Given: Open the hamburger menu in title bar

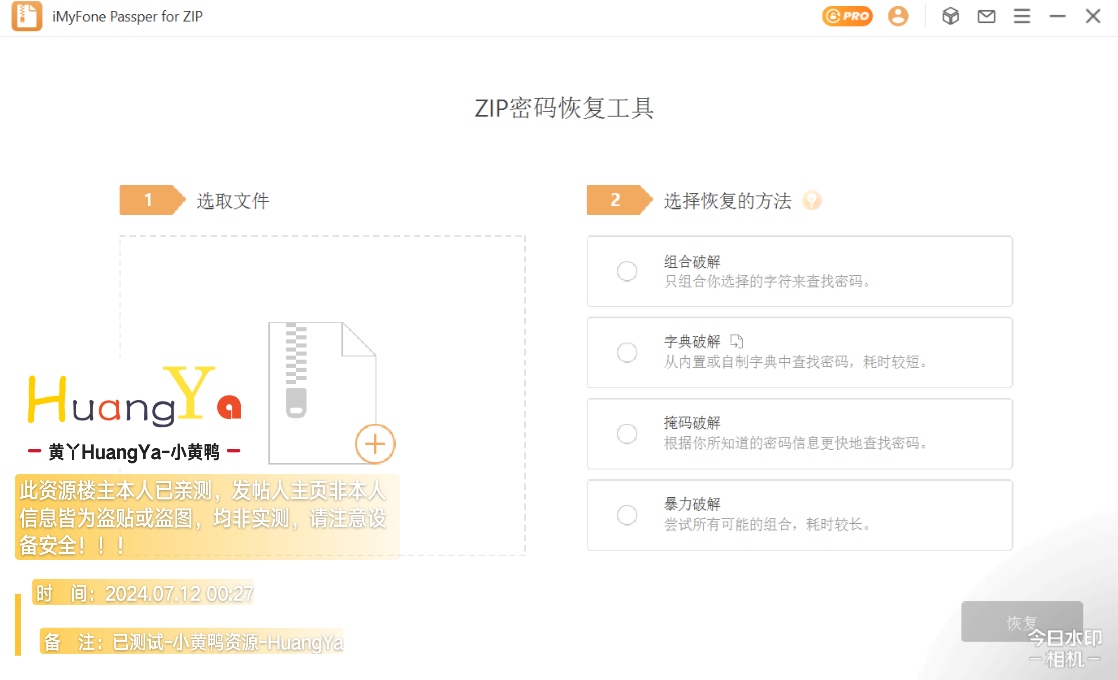Looking at the screenshot, I should [x=1022, y=16].
